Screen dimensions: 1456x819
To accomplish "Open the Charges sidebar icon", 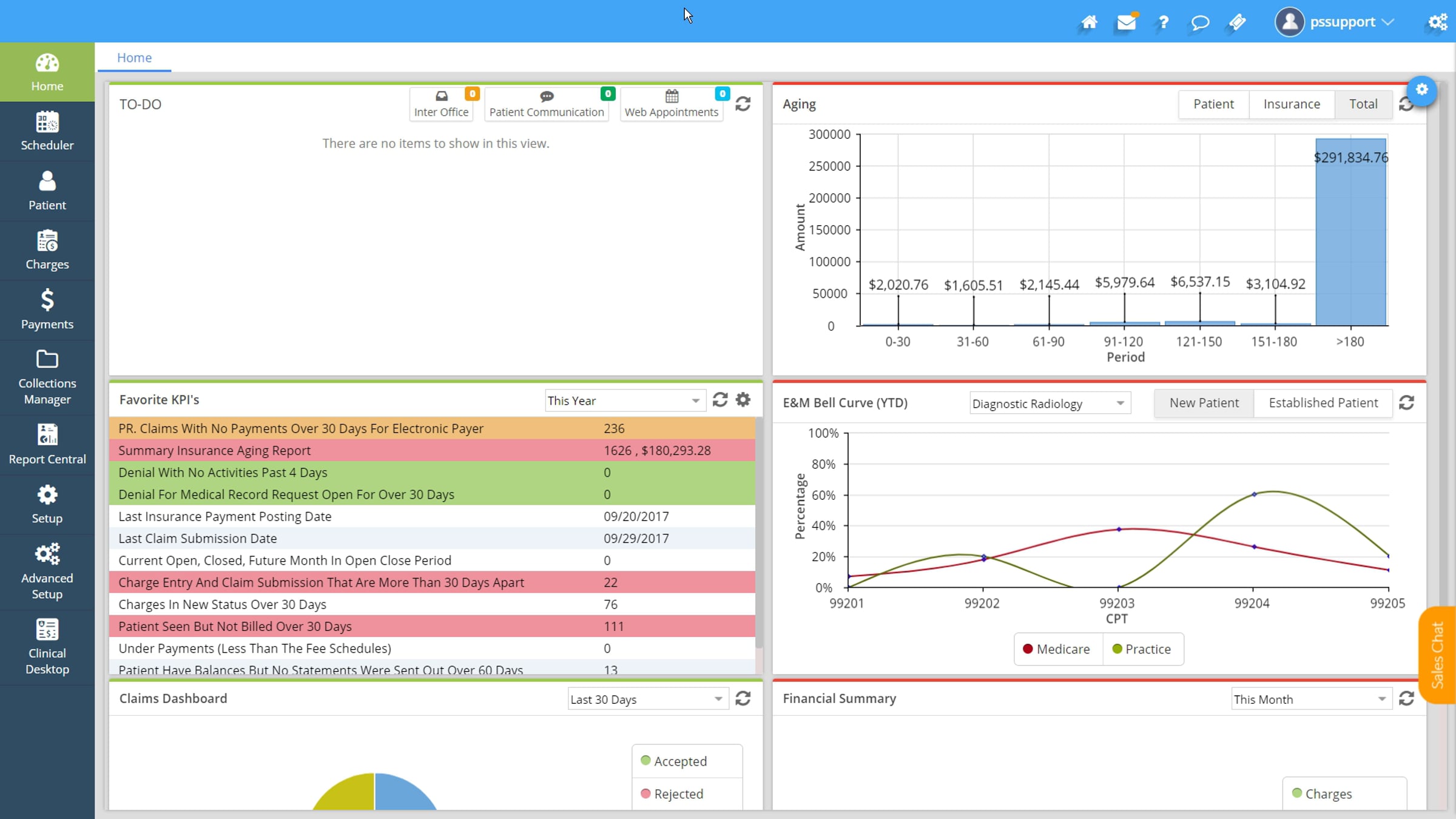I will (x=47, y=241).
